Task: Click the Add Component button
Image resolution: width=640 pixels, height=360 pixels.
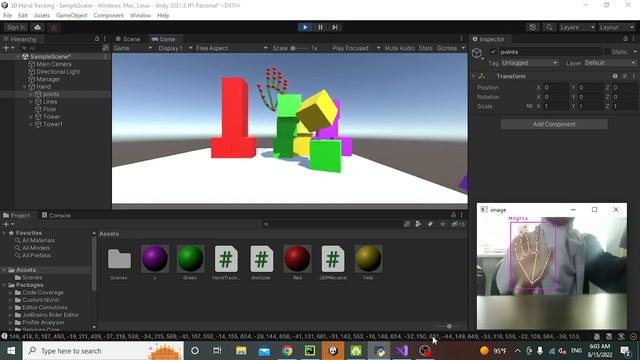Action: tap(554, 124)
